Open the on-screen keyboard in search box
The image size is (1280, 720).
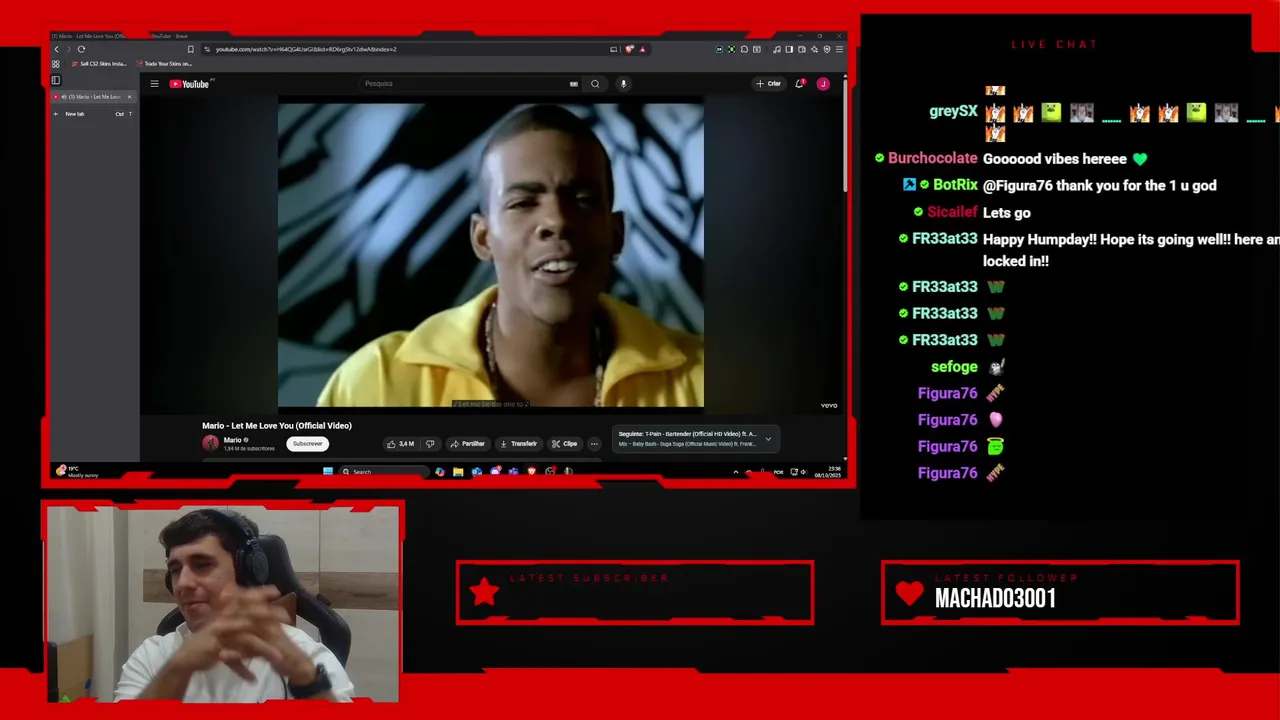574,84
